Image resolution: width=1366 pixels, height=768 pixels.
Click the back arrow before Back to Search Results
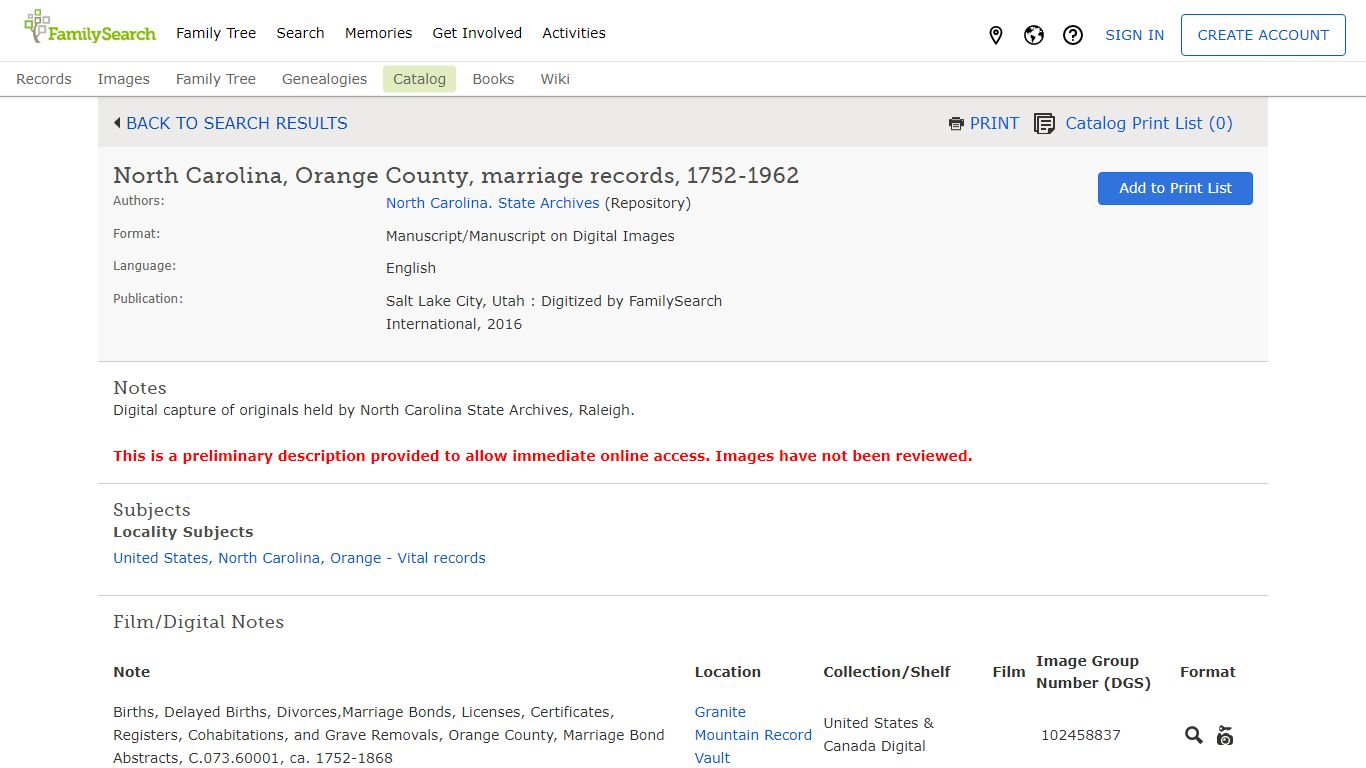[117, 123]
